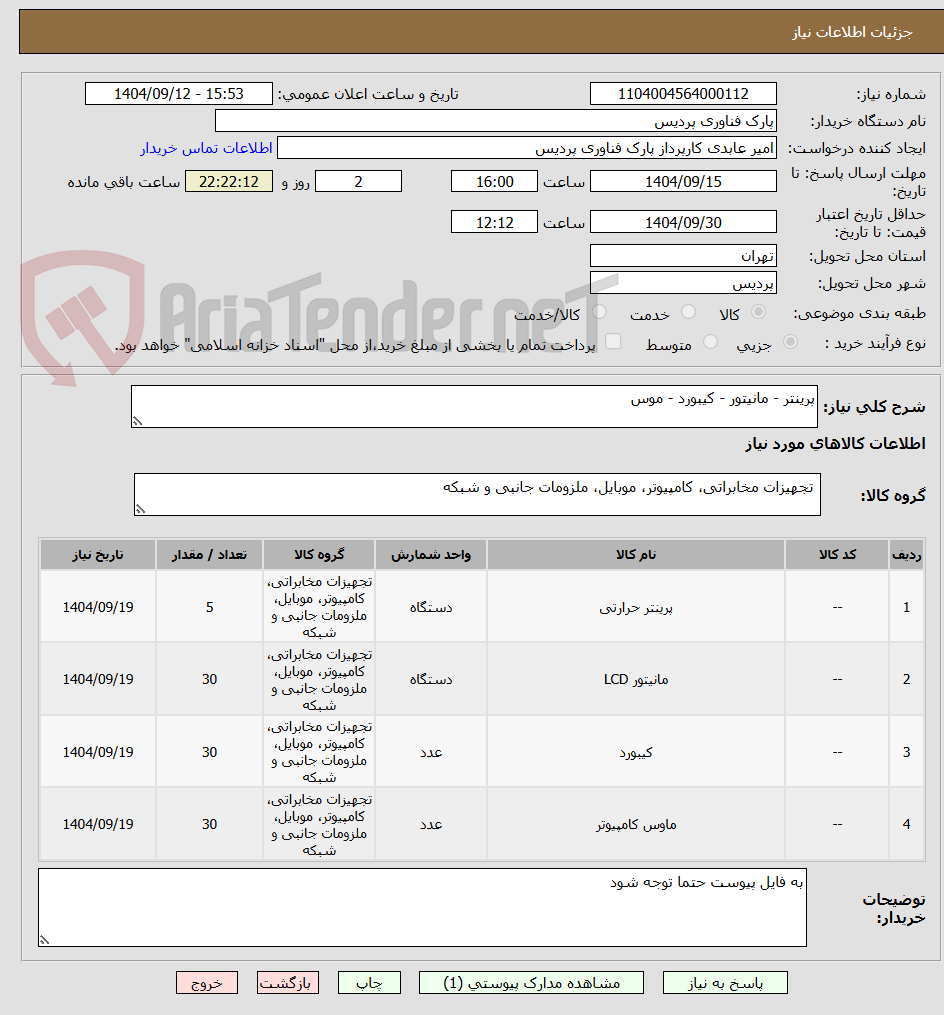944x1015 pixels.
Task: Click the واحد شمارش column header
Action: pyautogui.click(x=431, y=555)
